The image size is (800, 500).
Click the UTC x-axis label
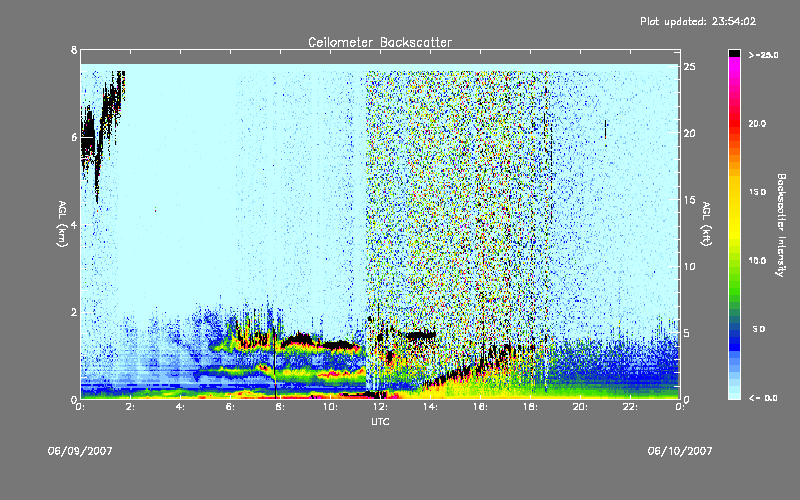click(380, 422)
